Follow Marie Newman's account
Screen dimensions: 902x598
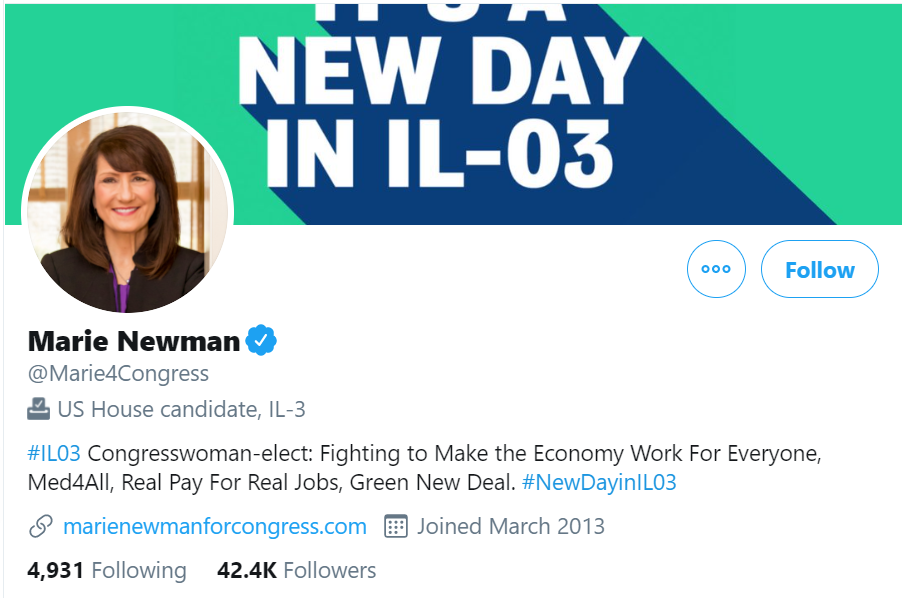tap(819, 269)
